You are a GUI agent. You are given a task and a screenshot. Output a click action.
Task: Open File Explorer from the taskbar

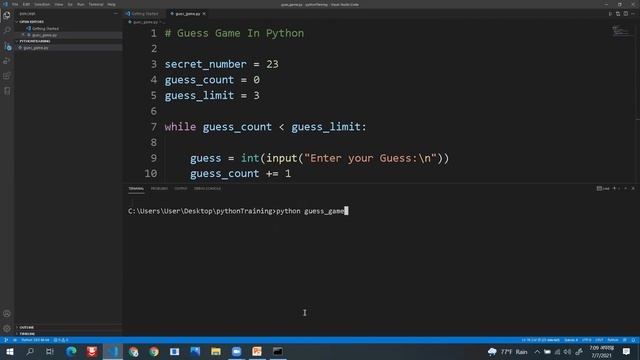(216, 351)
